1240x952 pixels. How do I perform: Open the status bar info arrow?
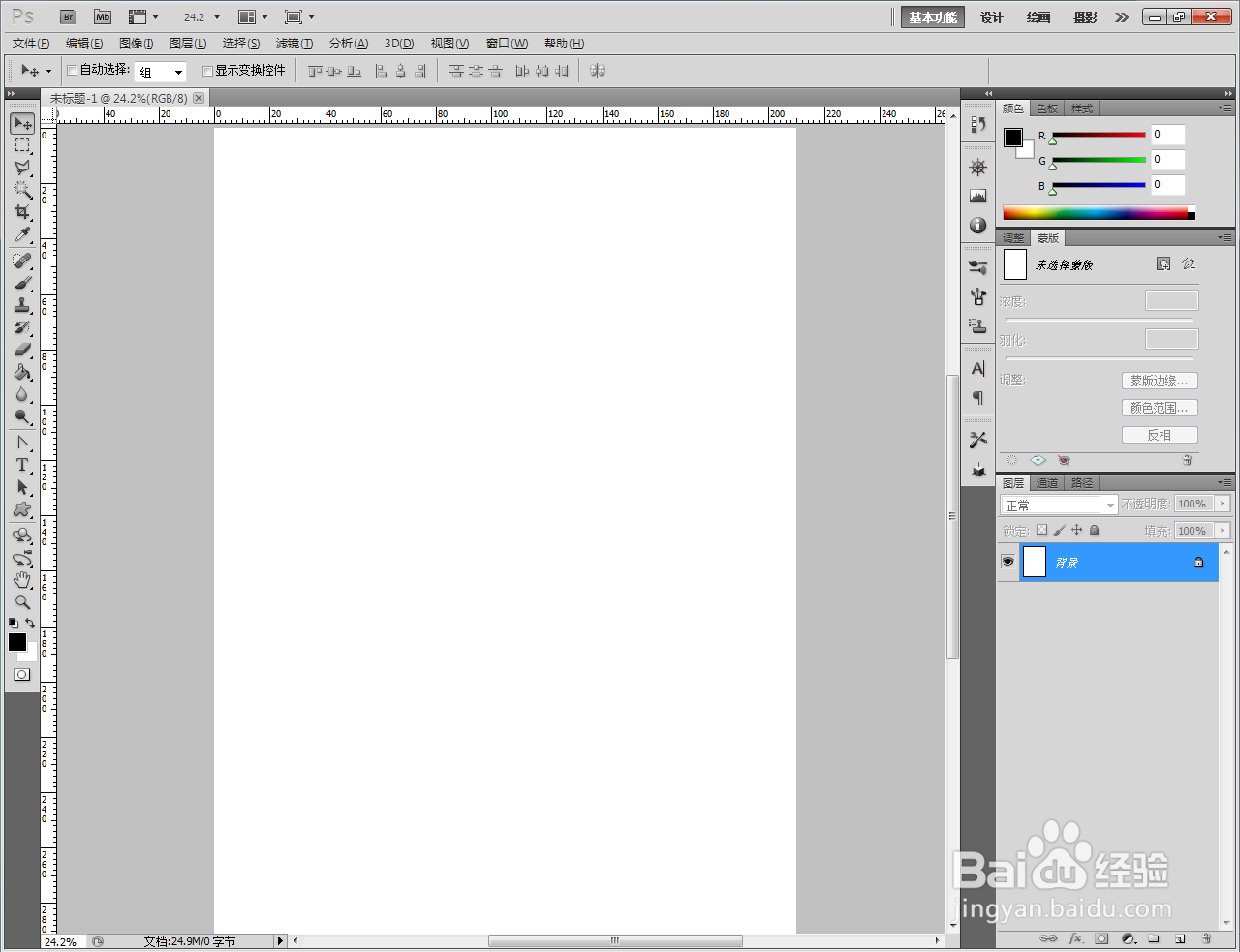tap(281, 940)
